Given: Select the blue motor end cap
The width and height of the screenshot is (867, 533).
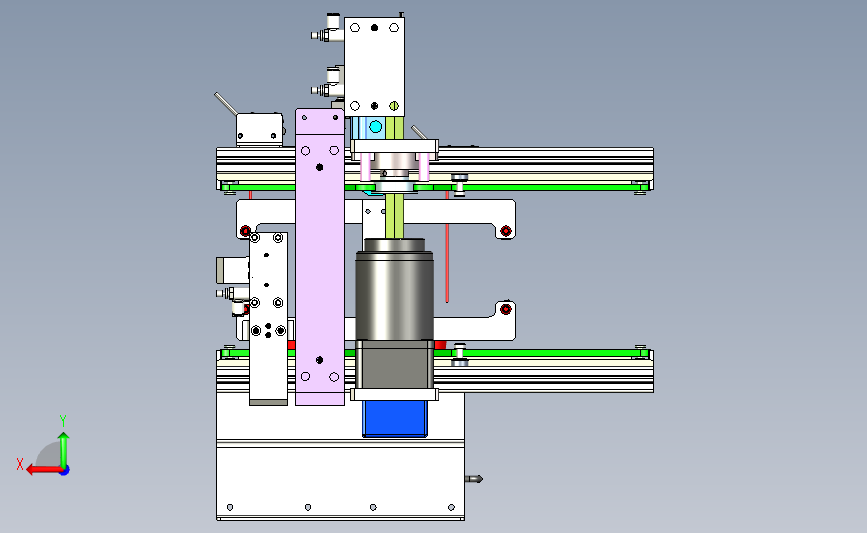Looking at the screenshot, I should [395, 419].
